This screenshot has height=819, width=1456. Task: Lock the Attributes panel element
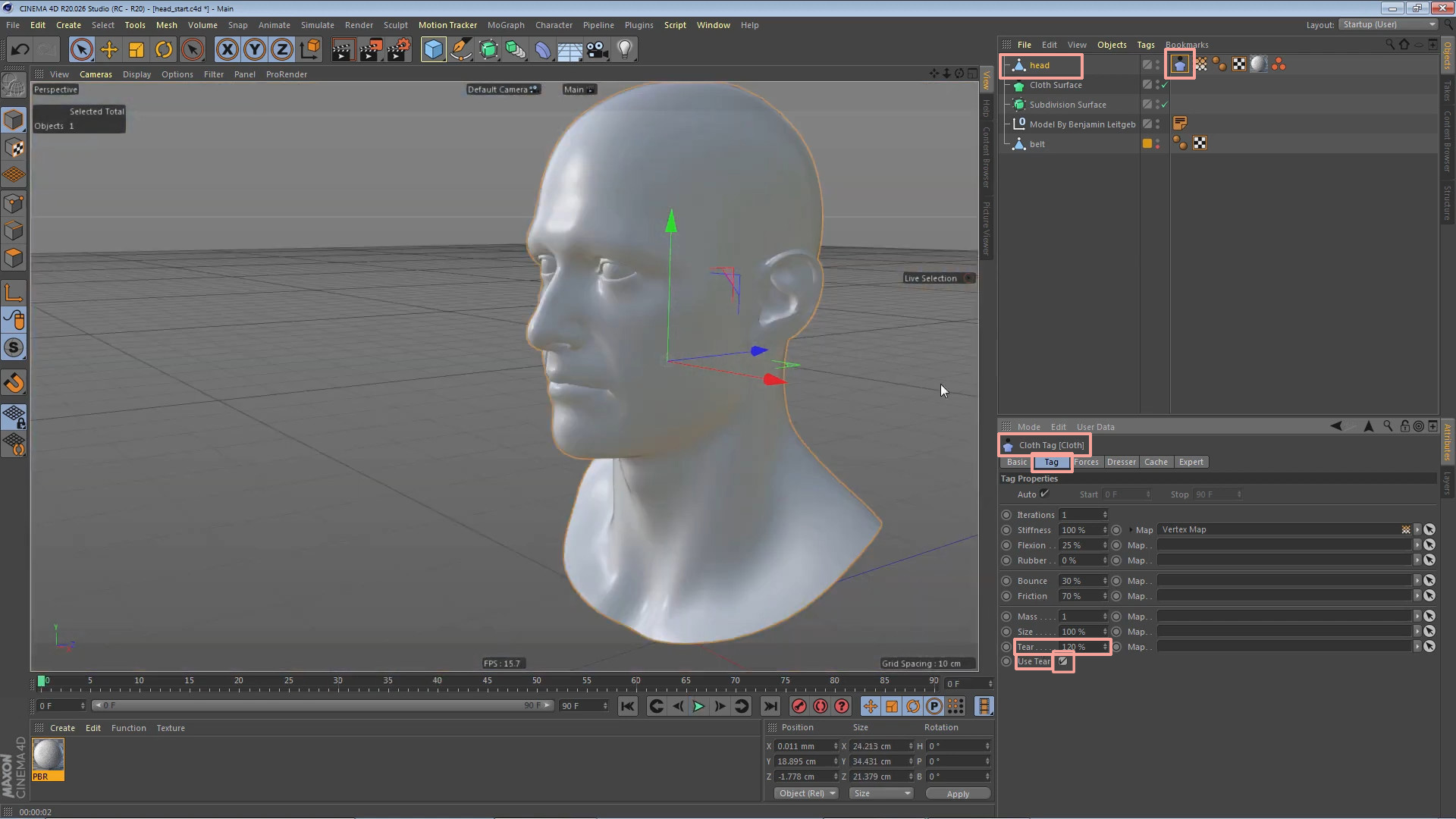tap(1404, 426)
